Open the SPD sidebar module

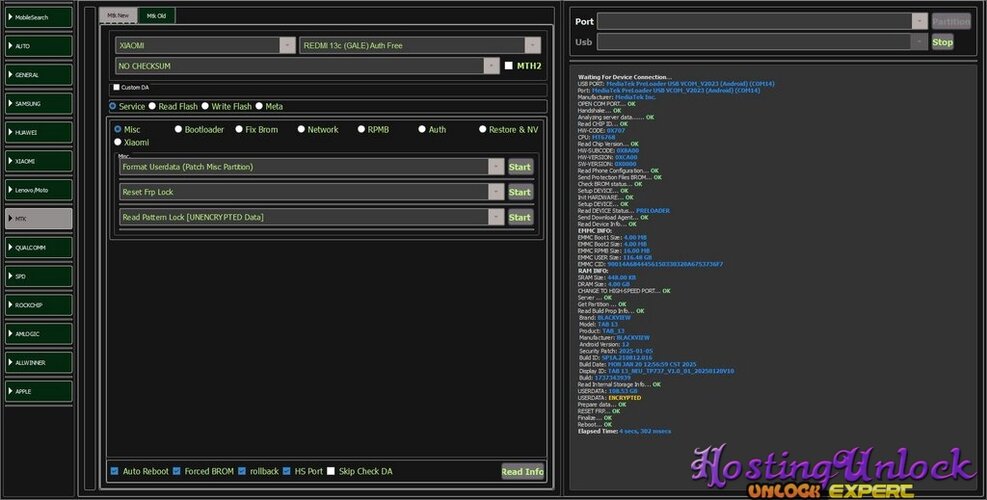pyautogui.click(x=38, y=276)
